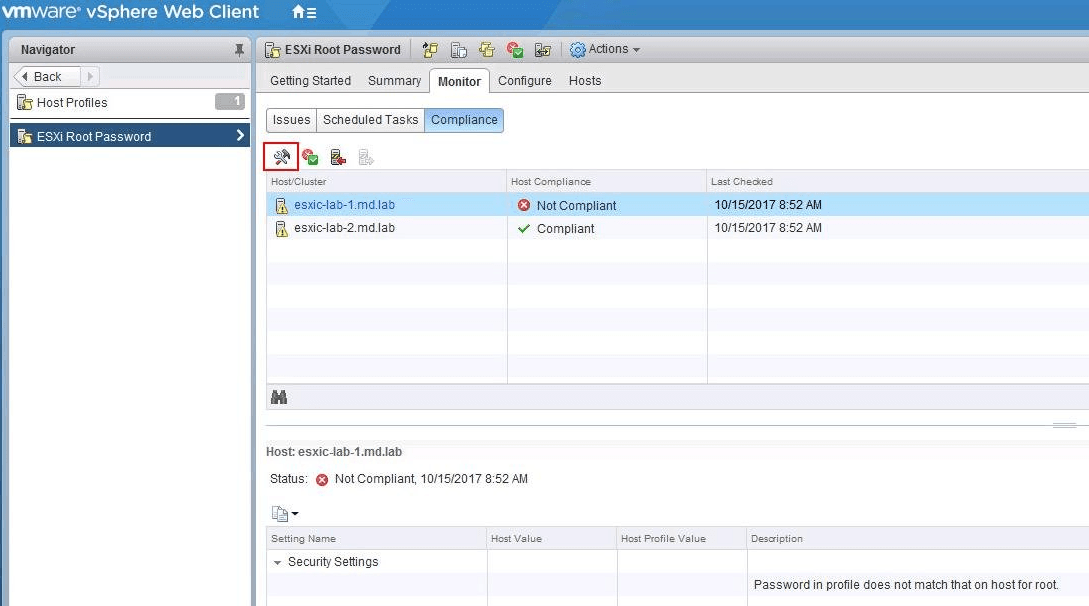Open the Actions dropdown menu
1089x606 pixels.
[x=605, y=49]
